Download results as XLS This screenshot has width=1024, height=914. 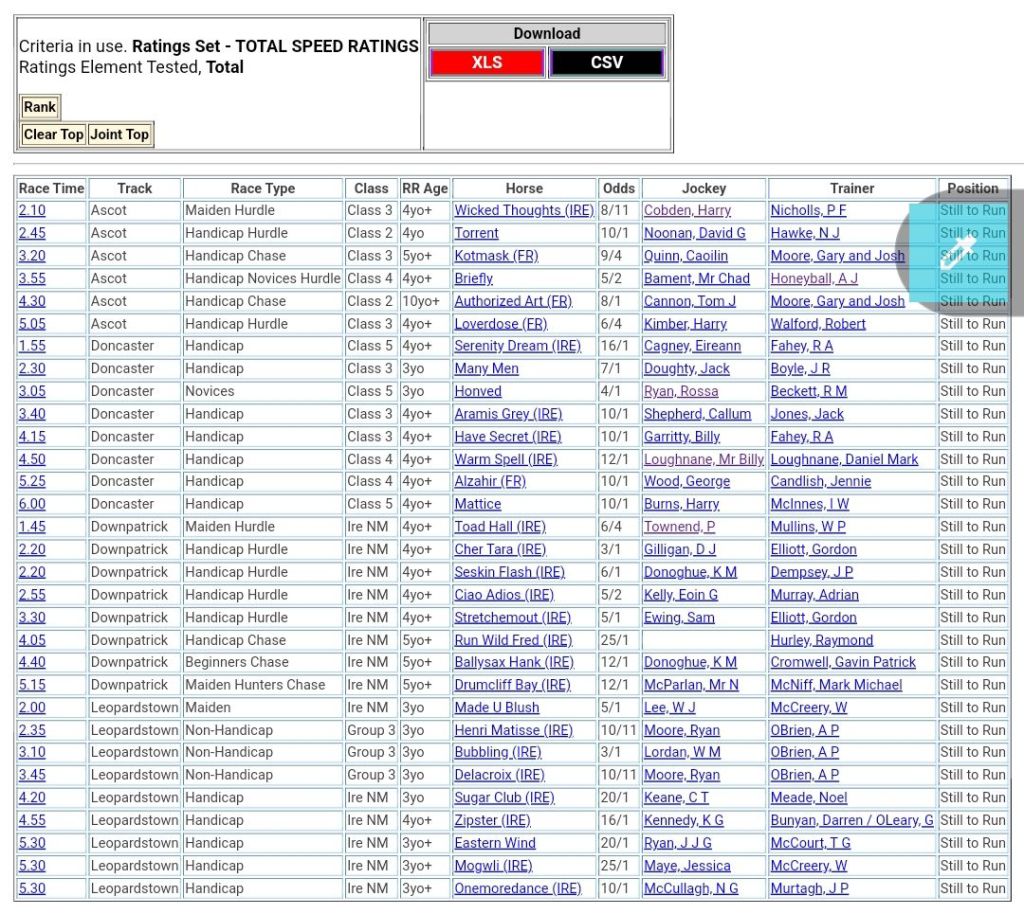(486, 62)
